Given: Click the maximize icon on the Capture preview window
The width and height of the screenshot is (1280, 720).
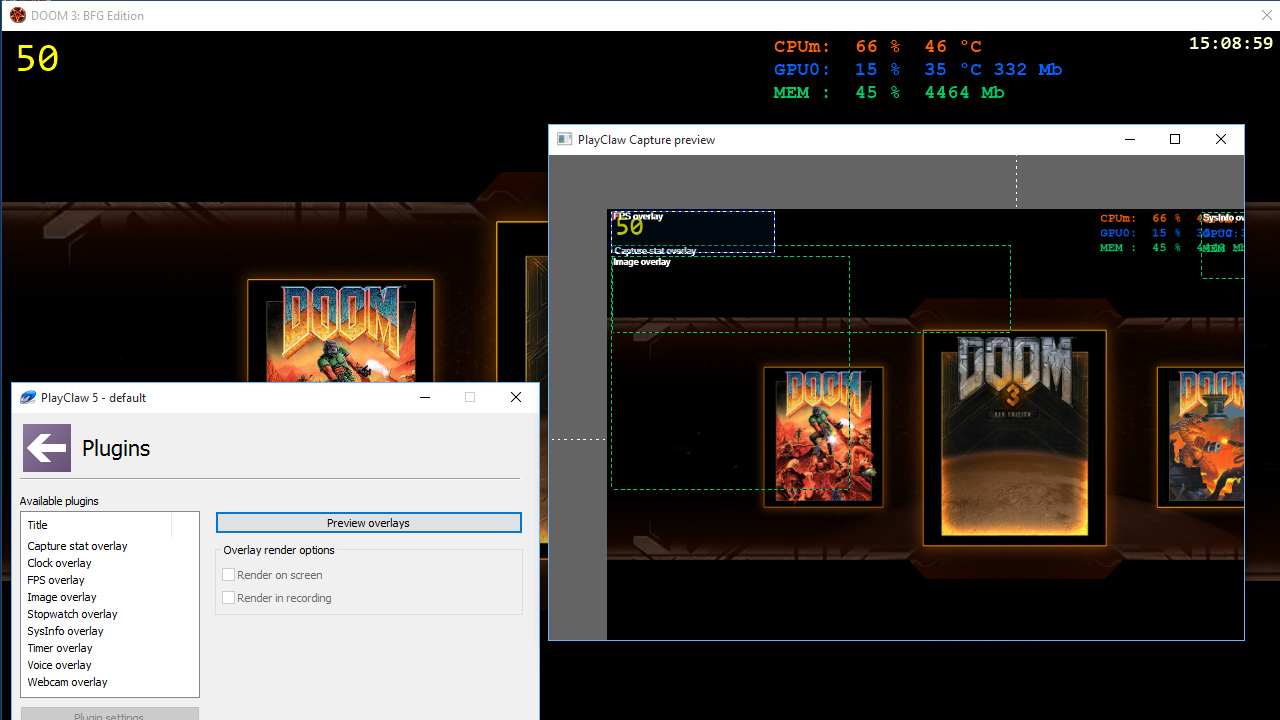Looking at the screenshot, I should tap(1175, 139).
